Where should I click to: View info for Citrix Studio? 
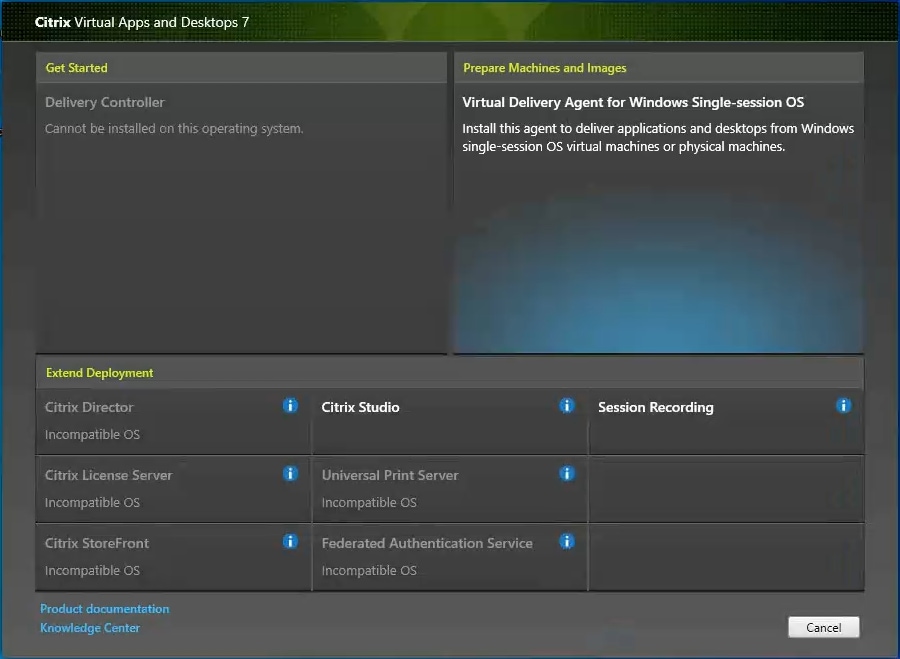pos(567,406)
